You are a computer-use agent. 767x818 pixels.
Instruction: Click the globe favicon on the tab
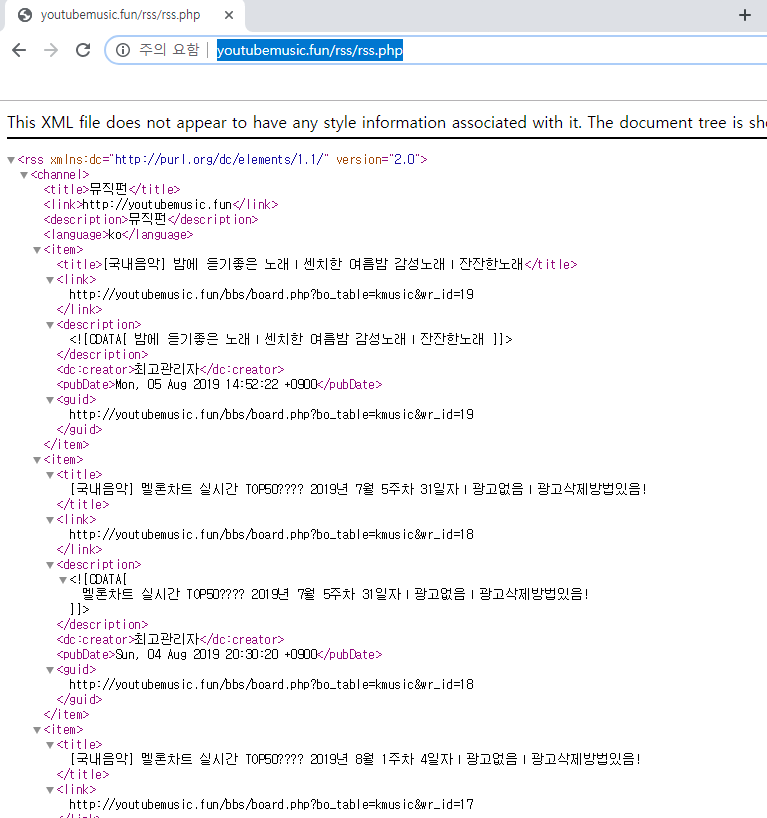(x=25, y=15)
